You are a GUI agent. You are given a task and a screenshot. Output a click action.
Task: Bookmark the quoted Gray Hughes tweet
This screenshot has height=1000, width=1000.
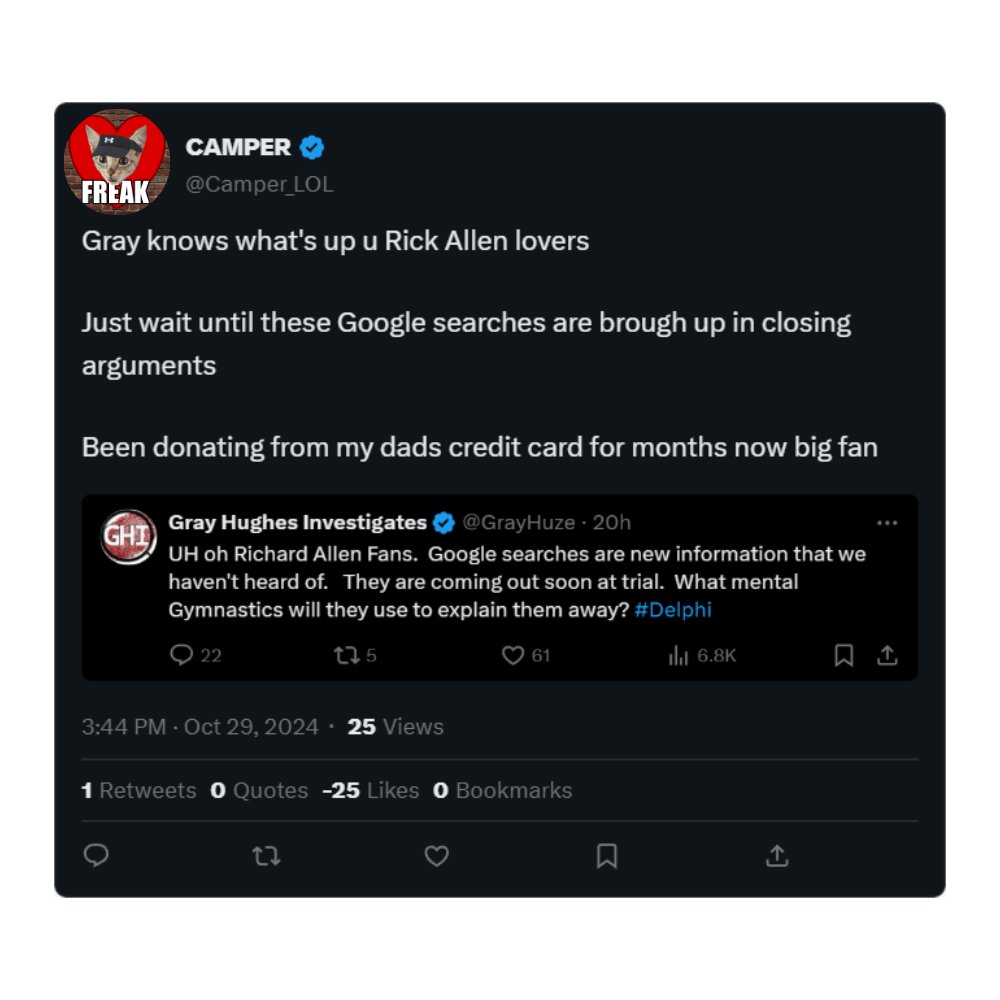click(843, 656)
